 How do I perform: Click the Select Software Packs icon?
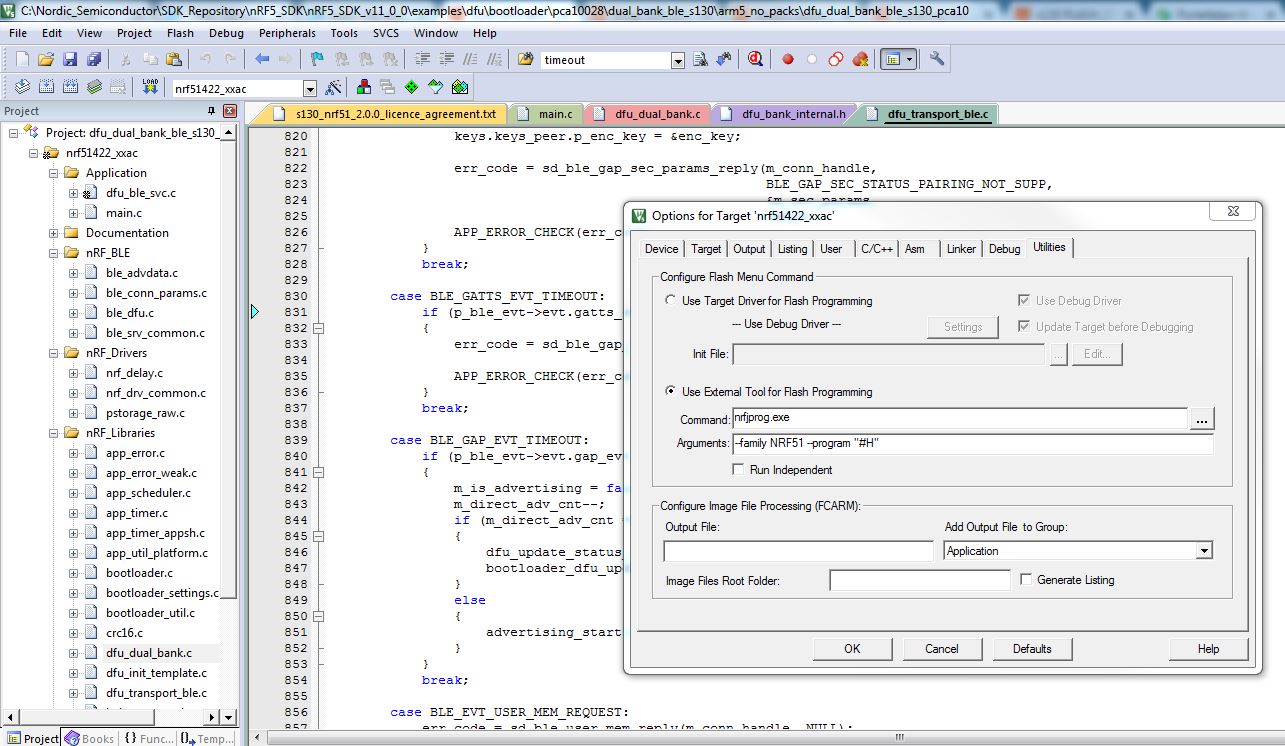pos(435,88)
